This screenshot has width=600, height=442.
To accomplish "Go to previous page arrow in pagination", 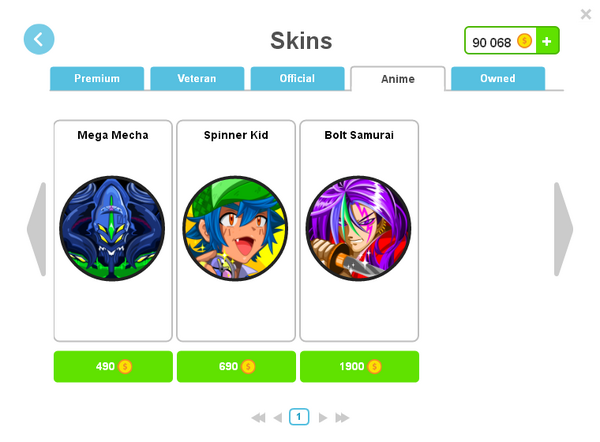I will 278,418.
